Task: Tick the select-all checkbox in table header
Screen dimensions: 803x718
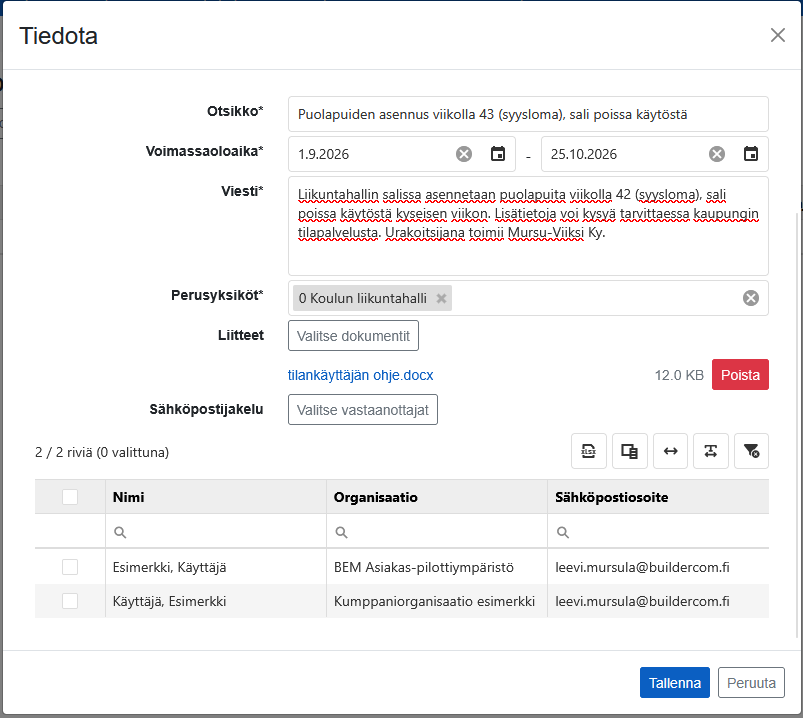Action: coord(70,497)
